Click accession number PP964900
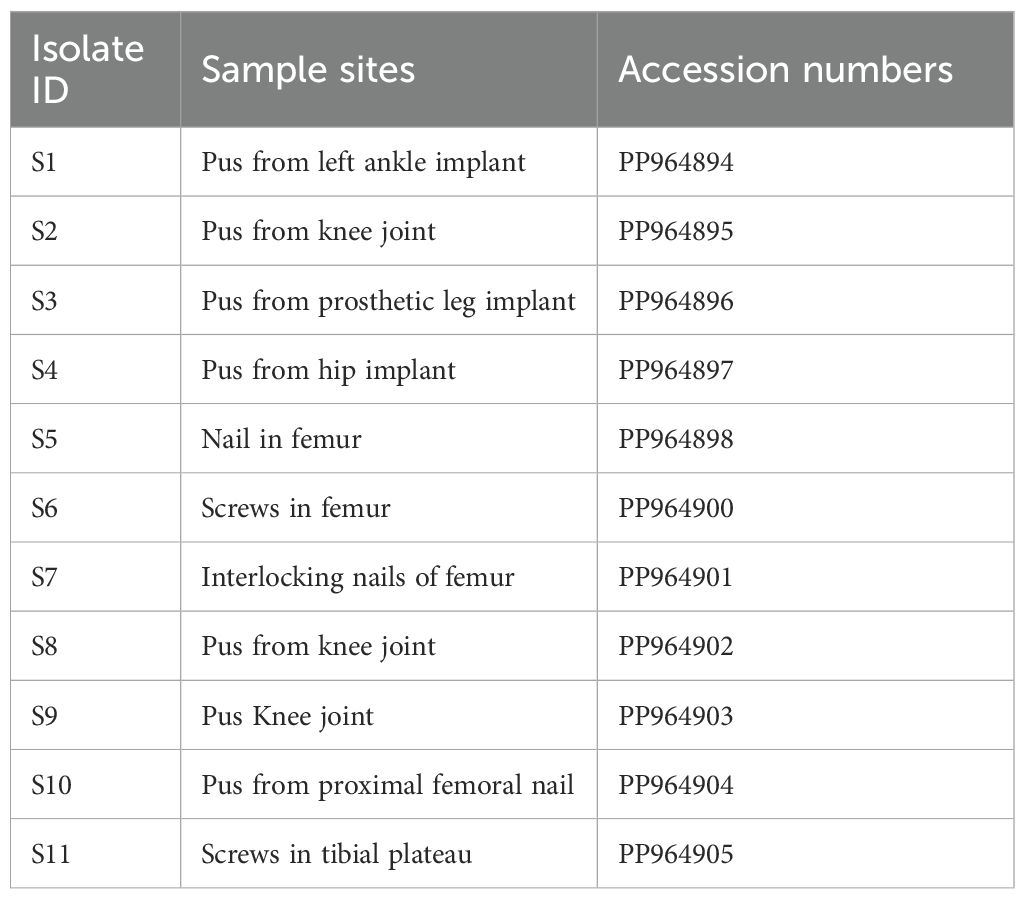 click(805, 508)
